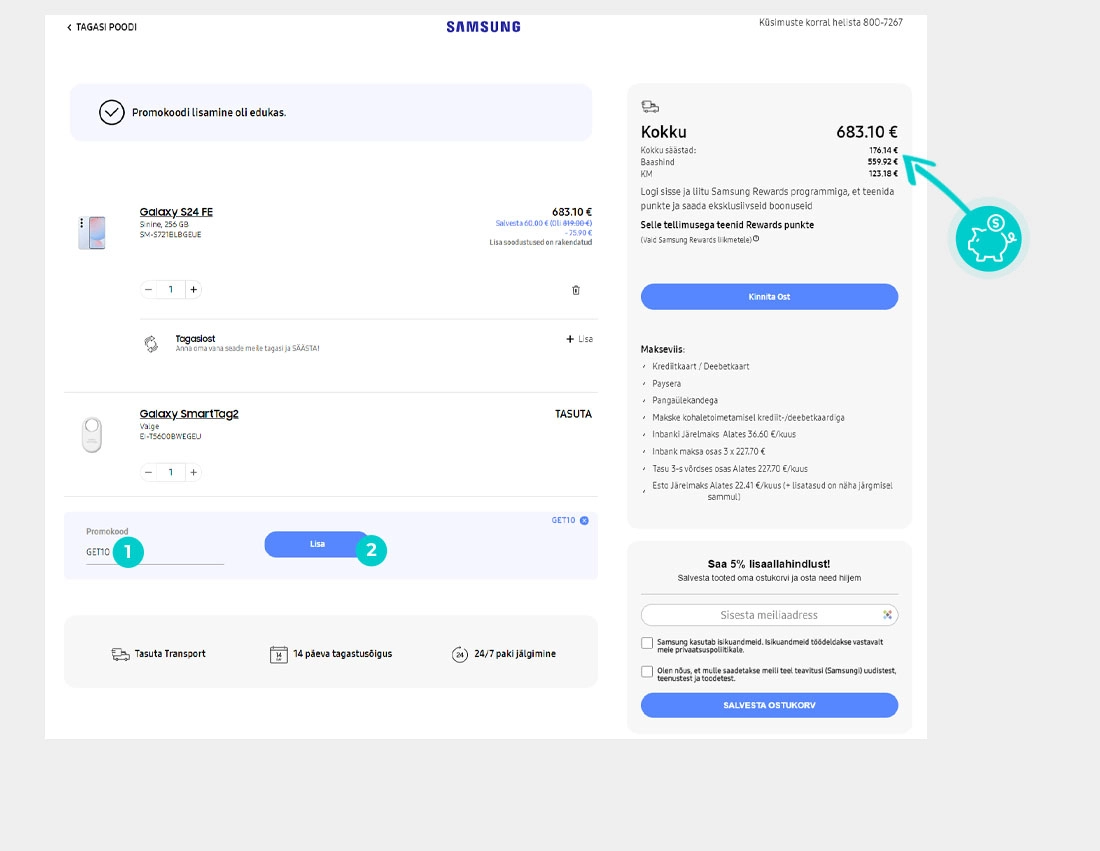Image resolution: width=1100 pixels, height=851 pixels.
Task: Click the Galaxy S24 FE quantity value field
Action: [170, 289]
